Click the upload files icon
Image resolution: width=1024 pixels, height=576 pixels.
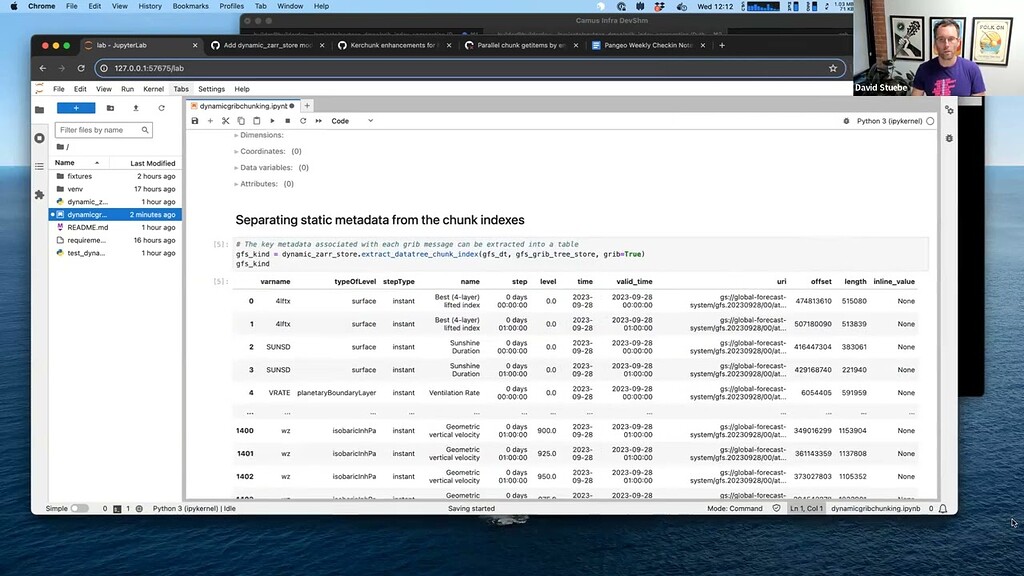[x=136, y=108]
